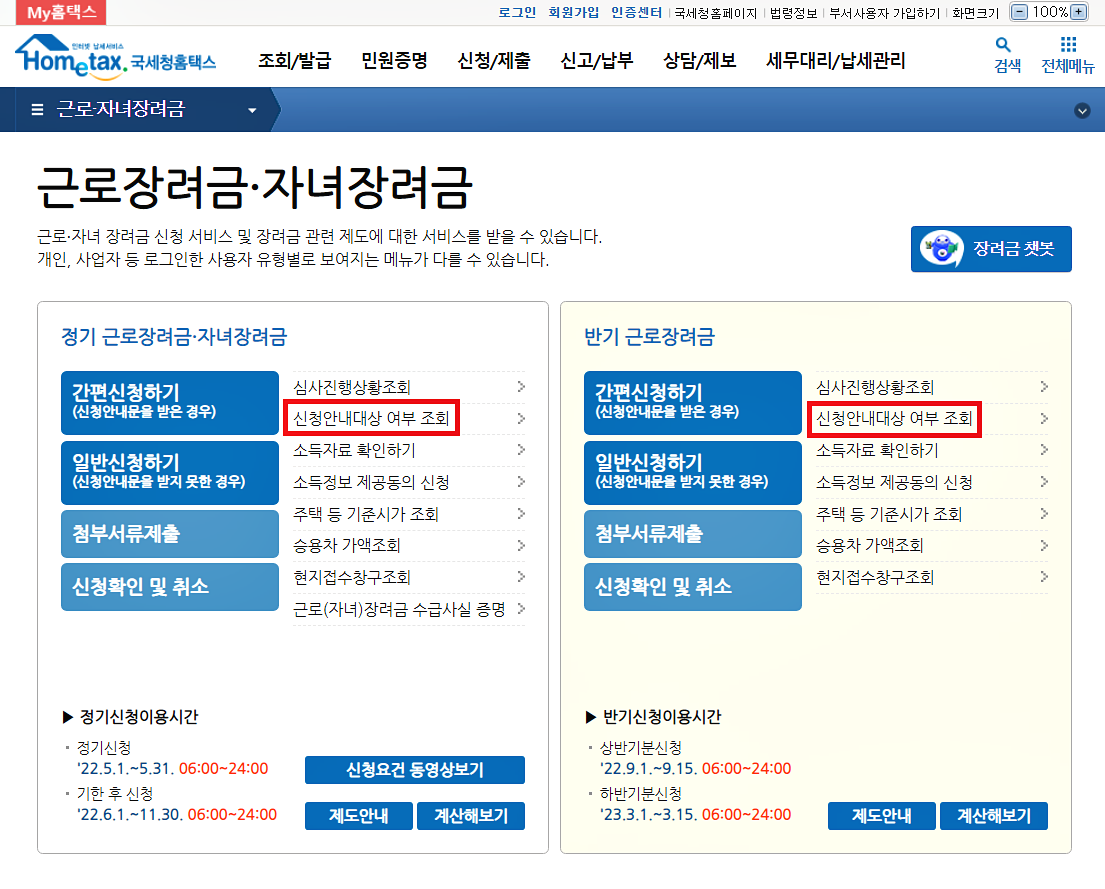Click 제도안내 in the 반기 panel
Screen dimensions: 1105x889
(x=882, y=816)
